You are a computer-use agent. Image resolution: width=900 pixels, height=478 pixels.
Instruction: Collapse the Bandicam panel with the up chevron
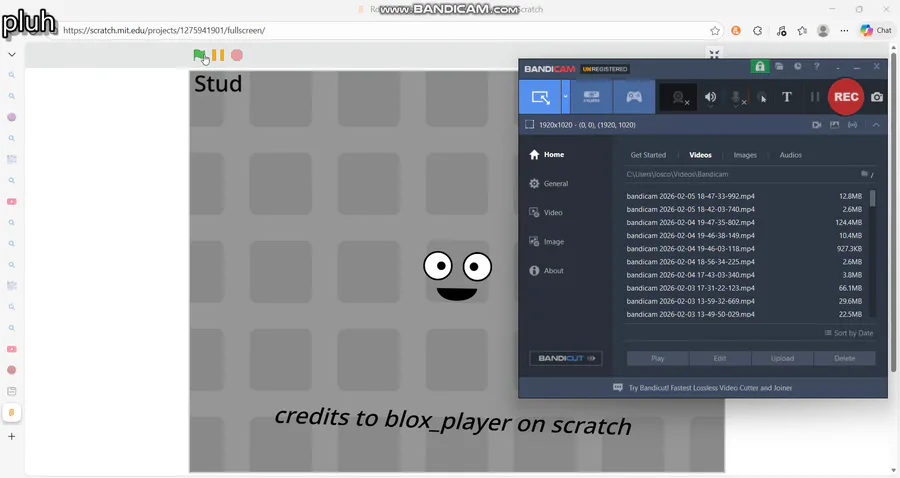876,125
